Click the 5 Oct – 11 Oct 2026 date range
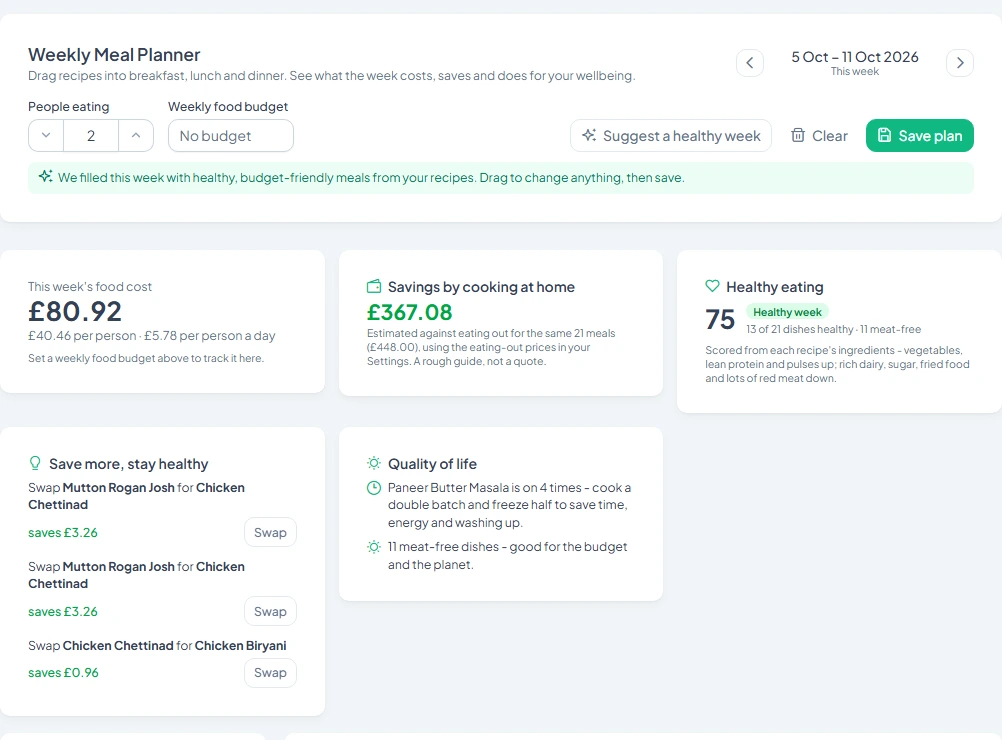The height and width of the screenshot is (740, 1002). 855,57
